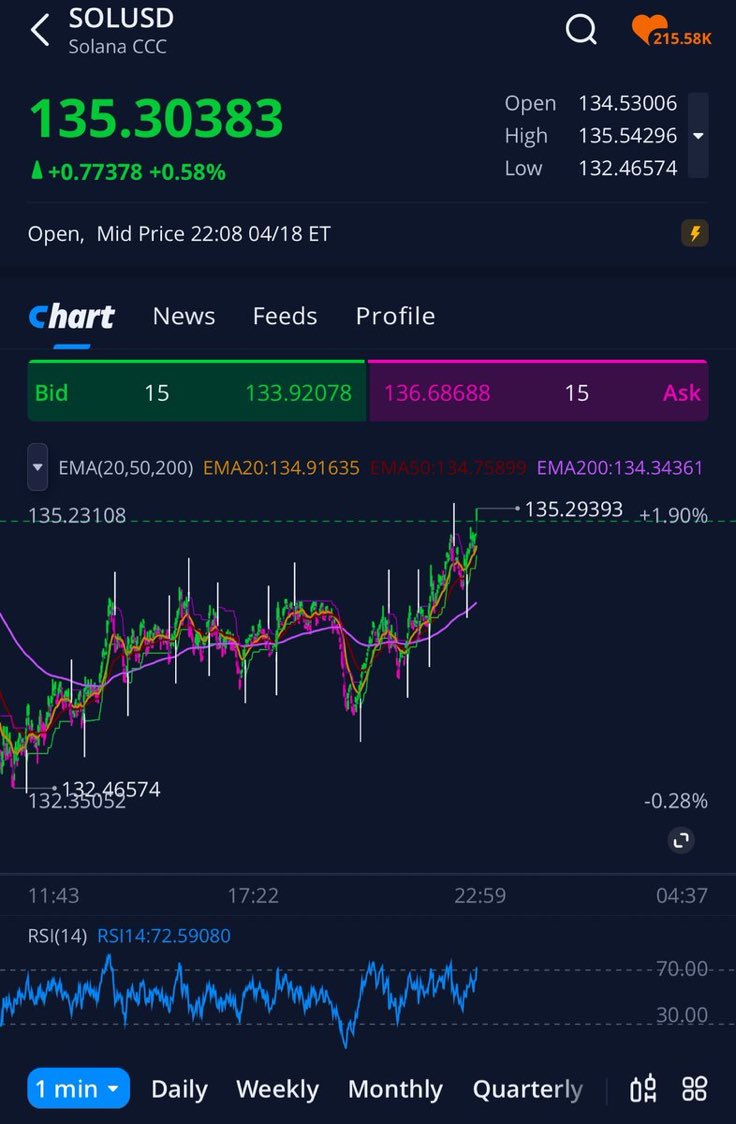Screen dimensions: 736x1124
Task: Tap the 135.30383 current price
Action: point(156,118)
